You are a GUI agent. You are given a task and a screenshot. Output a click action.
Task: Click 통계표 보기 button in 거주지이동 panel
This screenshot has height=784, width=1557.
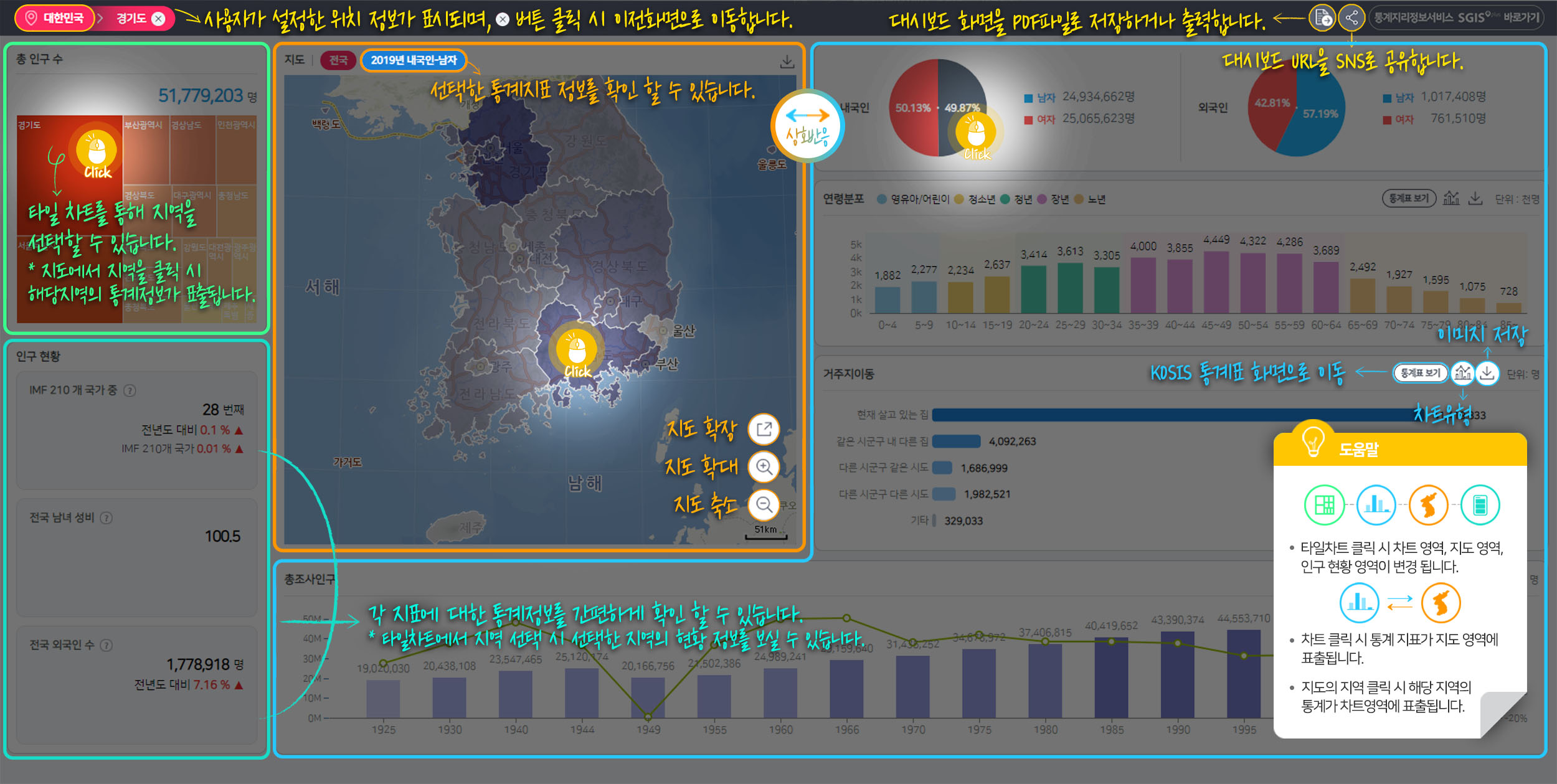(x=1420, y=373)
